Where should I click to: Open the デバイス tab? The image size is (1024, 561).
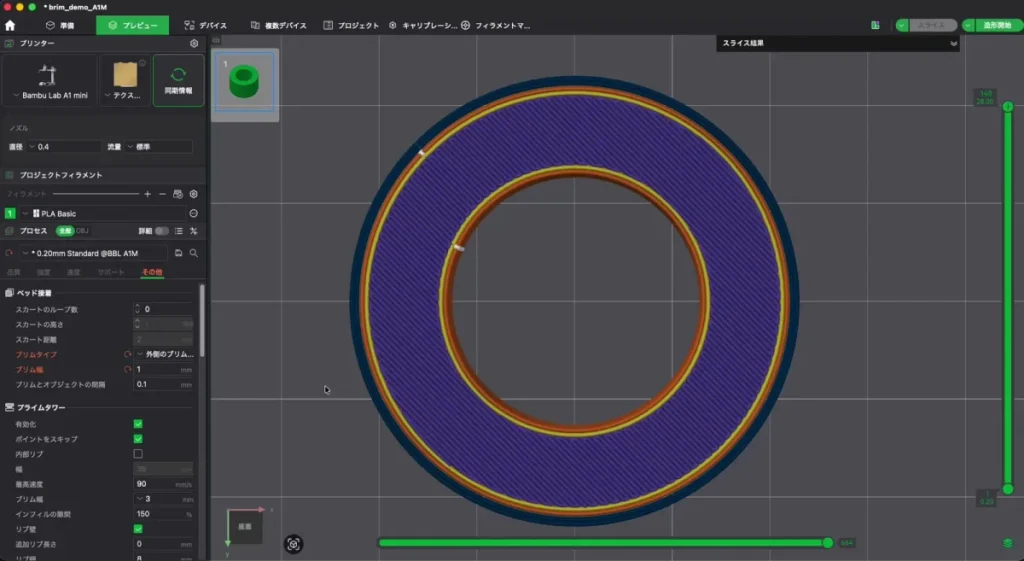206,25
